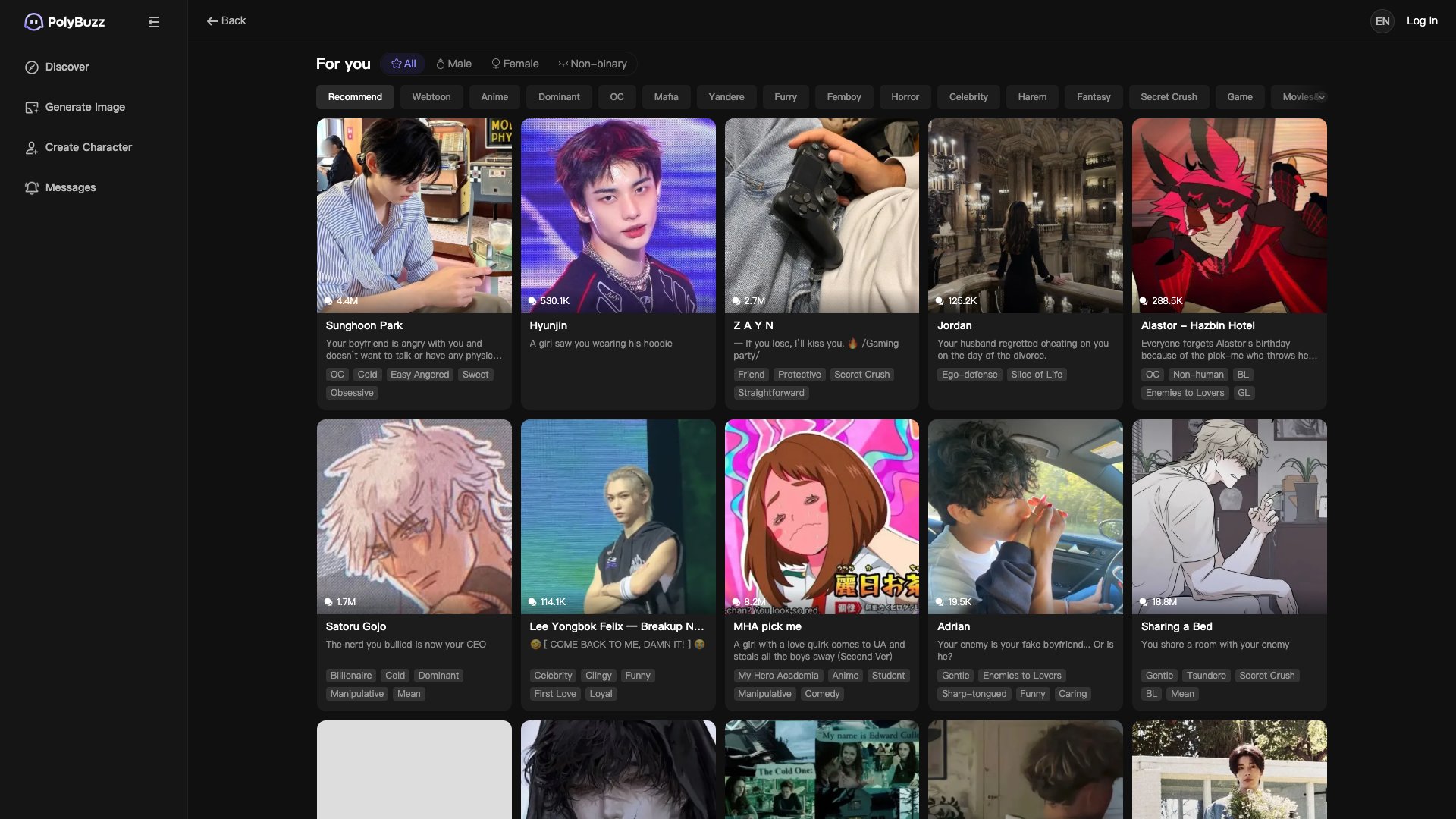Image resolution: width=1456 pixels, height=819 pixels.
Task: Click the Protective tag on Z A Y N
Action: click(799, 375)
